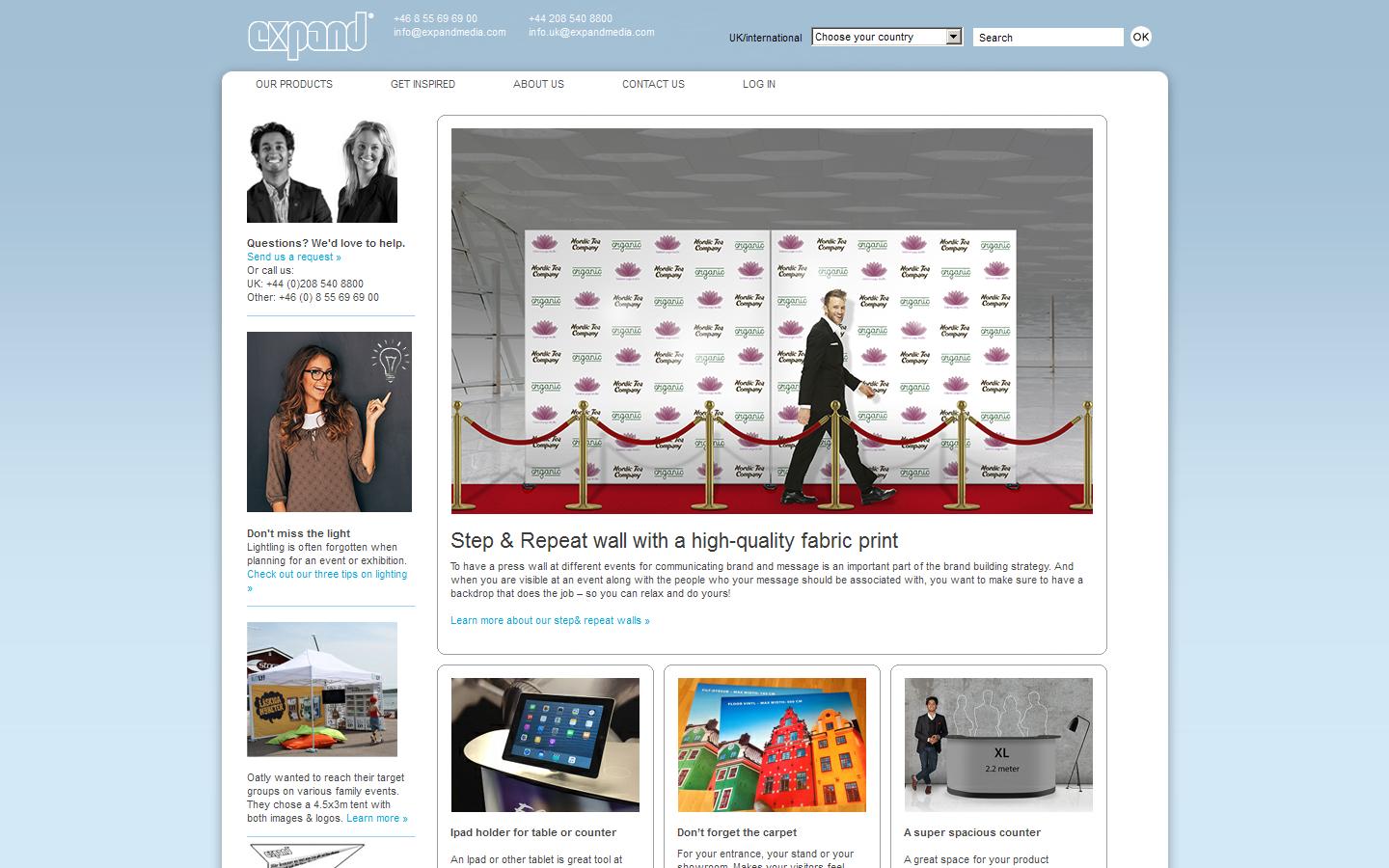Click the info.uk@expandmedia.com email link

[x=591, y=33]
